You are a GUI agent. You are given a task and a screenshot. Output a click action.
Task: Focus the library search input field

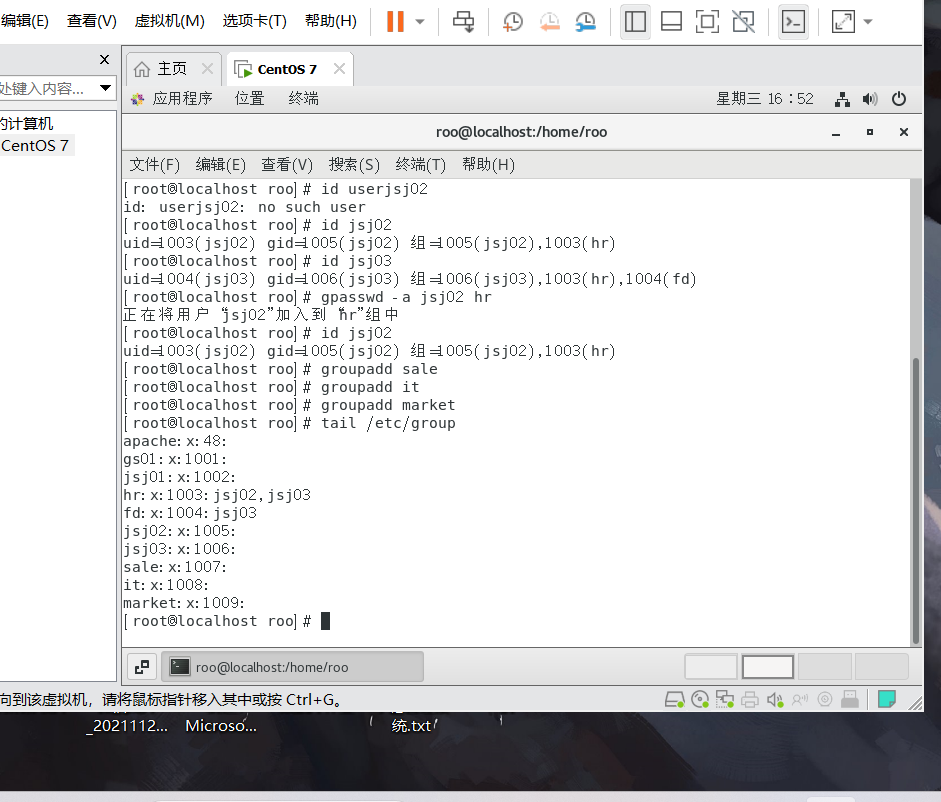coord(47,88)
